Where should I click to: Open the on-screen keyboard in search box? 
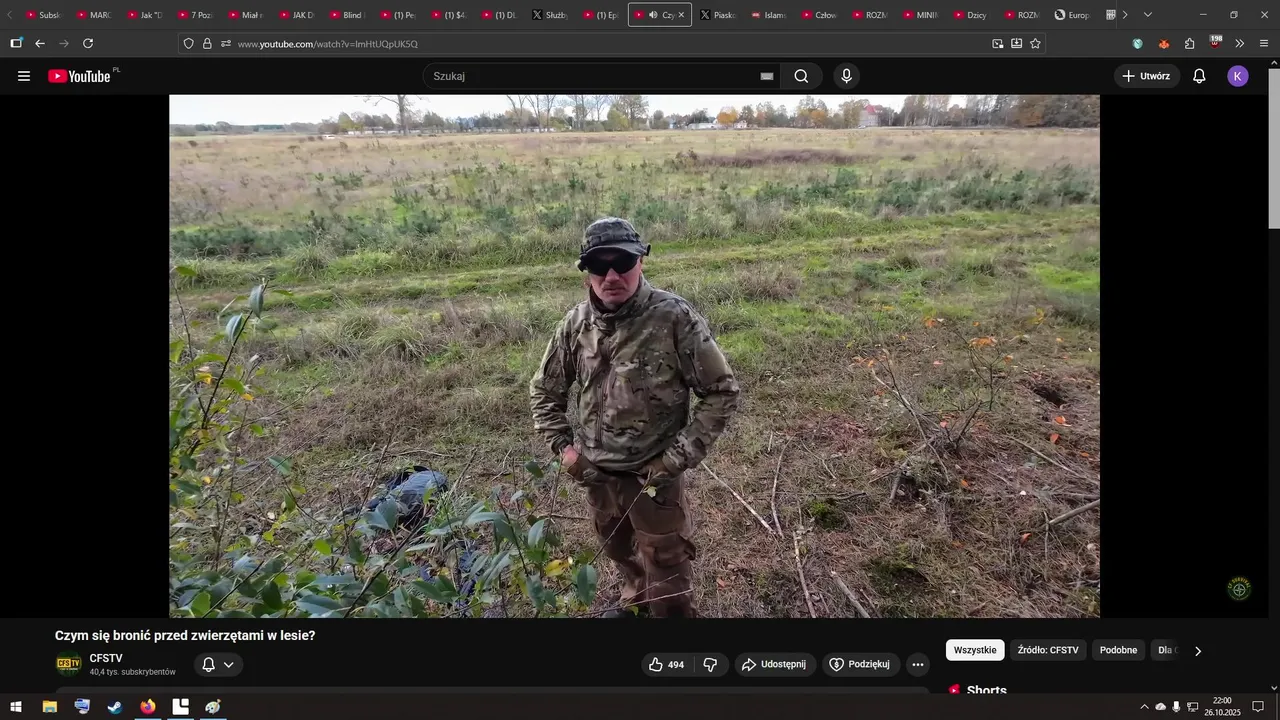[x=767, y=76]
